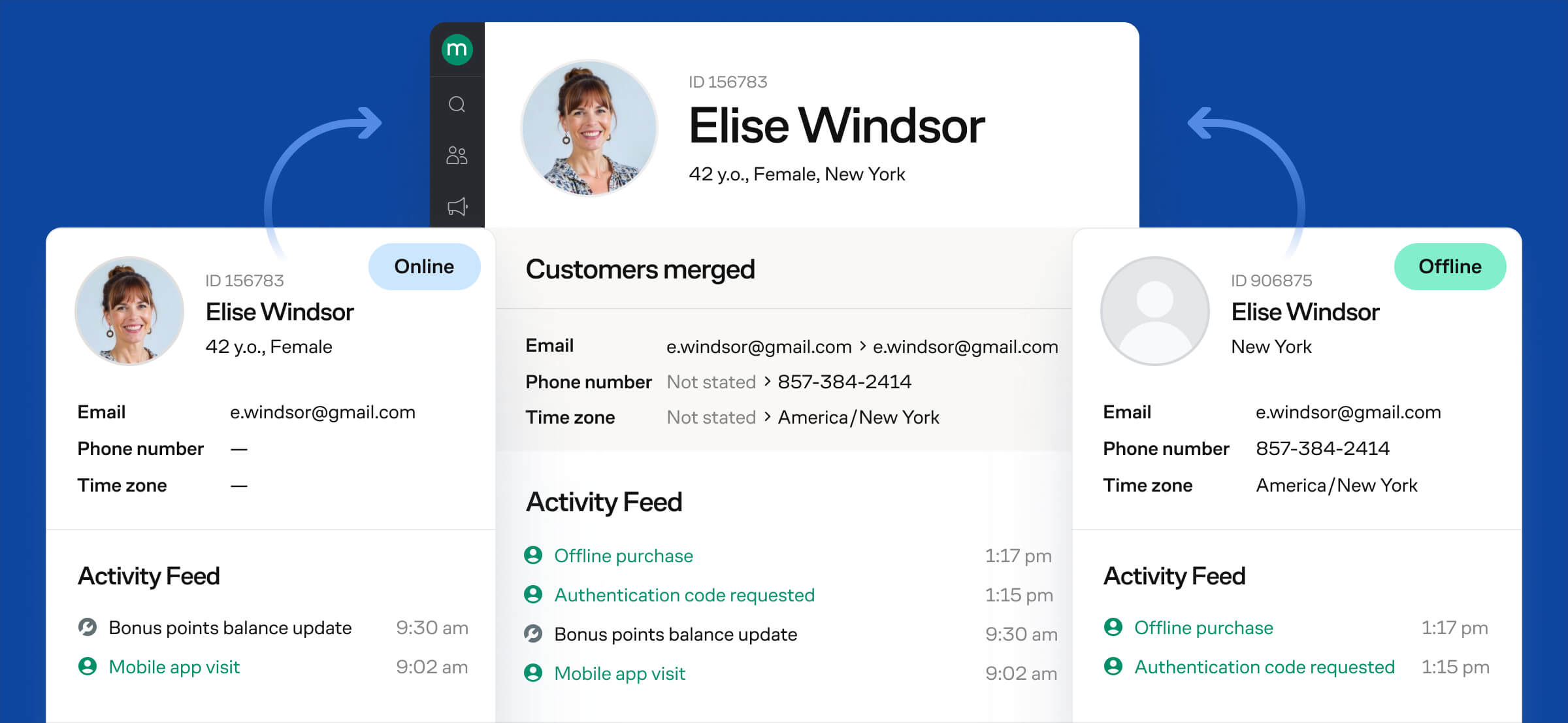Viewport: 1568px width, 723px height.
Task: Click the green m logo icon
Action: [x=457, y=50]
